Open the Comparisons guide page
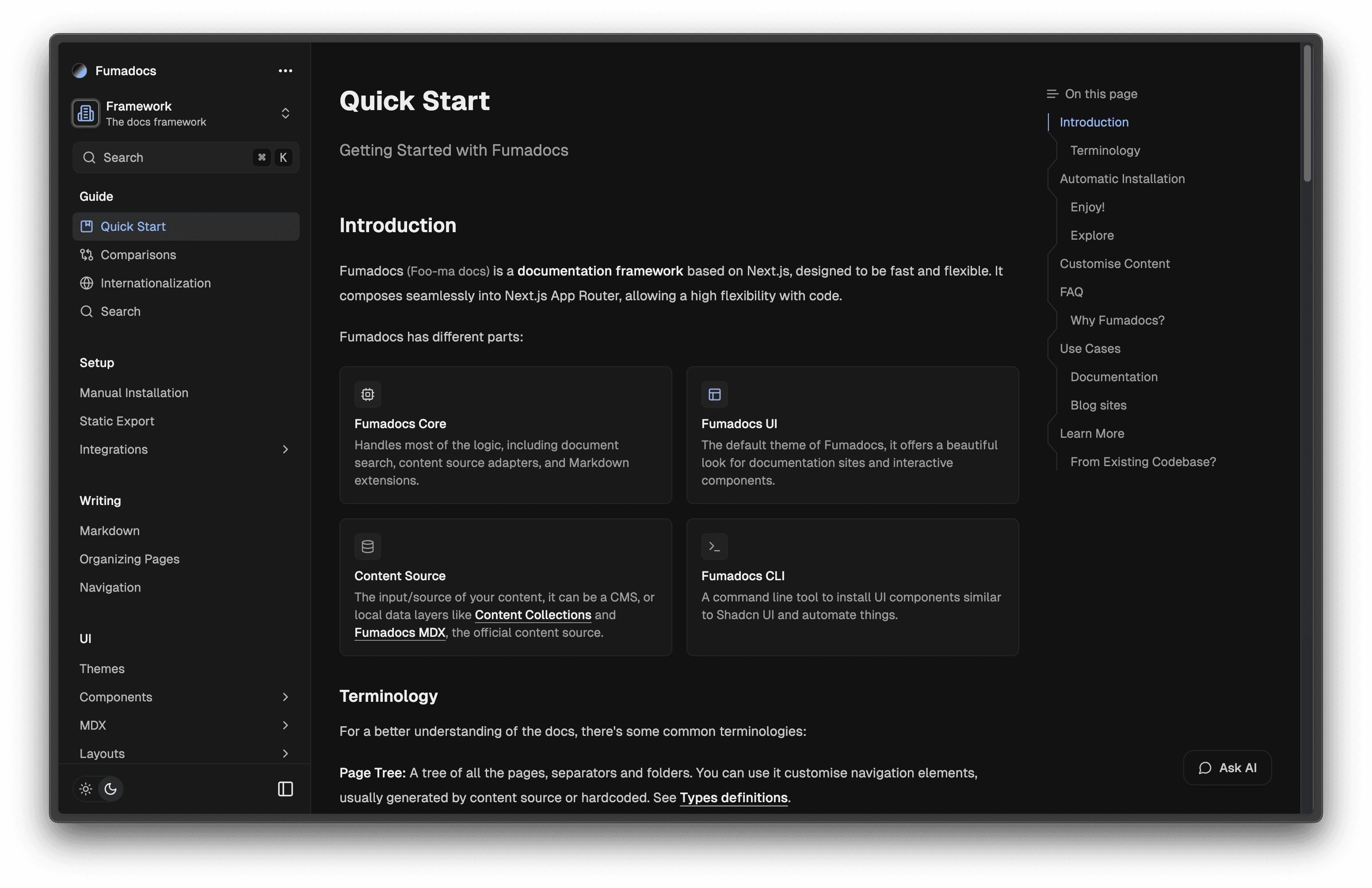This screenshot has height=888, width=1372. point(138,255)
